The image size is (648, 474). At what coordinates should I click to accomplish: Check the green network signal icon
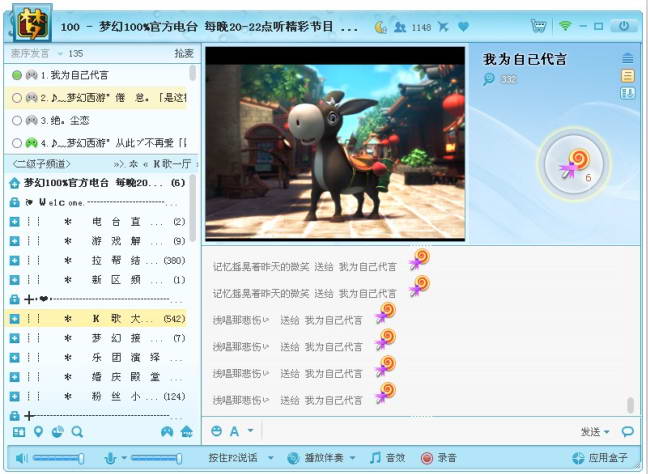click(x=565, y=26)
